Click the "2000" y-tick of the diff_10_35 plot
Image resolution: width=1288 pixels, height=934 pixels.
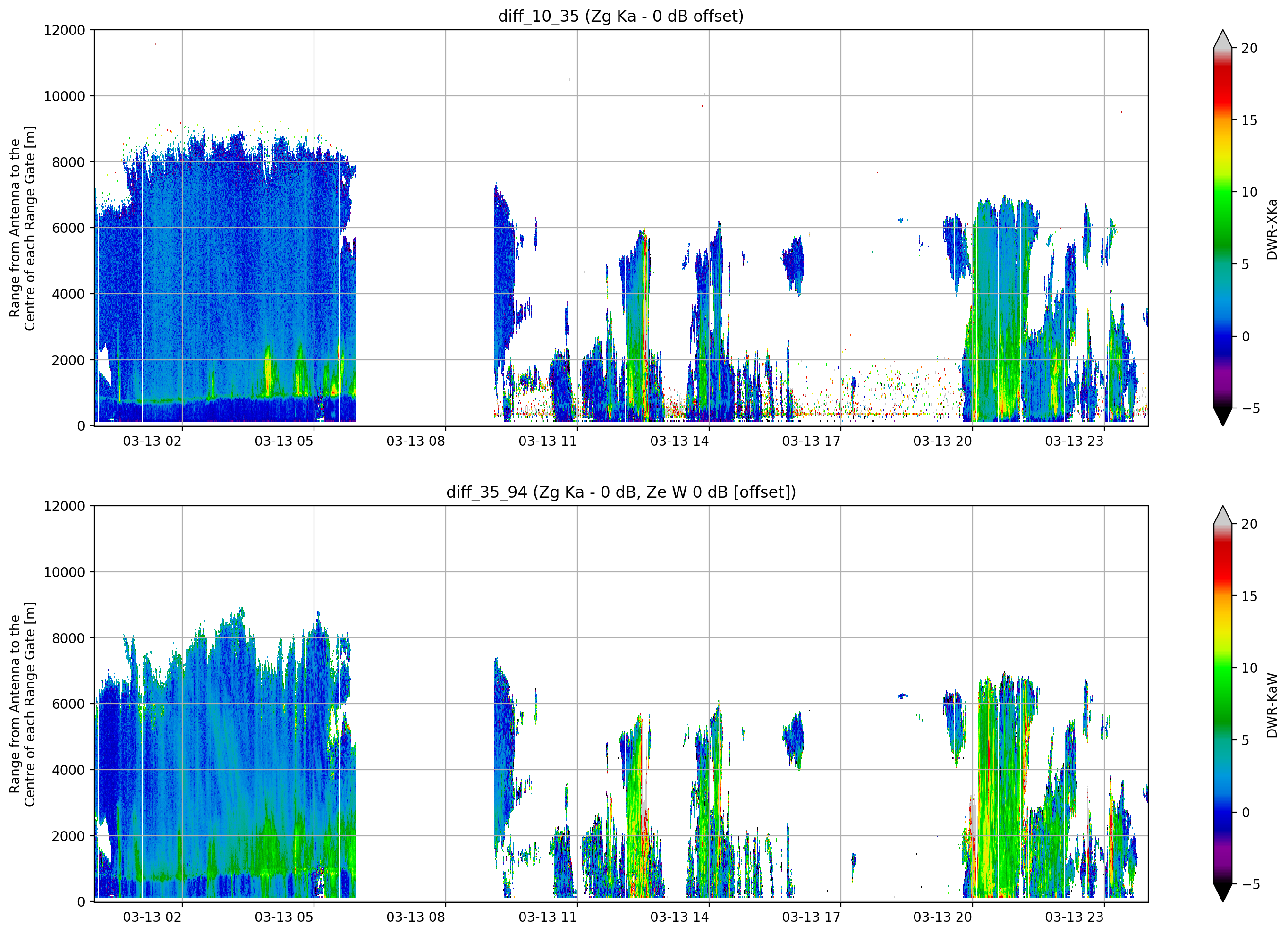coord(68,360)
